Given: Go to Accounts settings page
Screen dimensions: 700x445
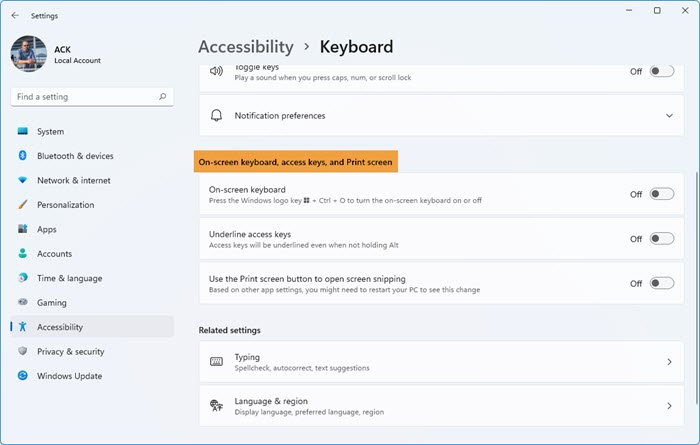Looking at the screenshot, I should pos(54,254).
